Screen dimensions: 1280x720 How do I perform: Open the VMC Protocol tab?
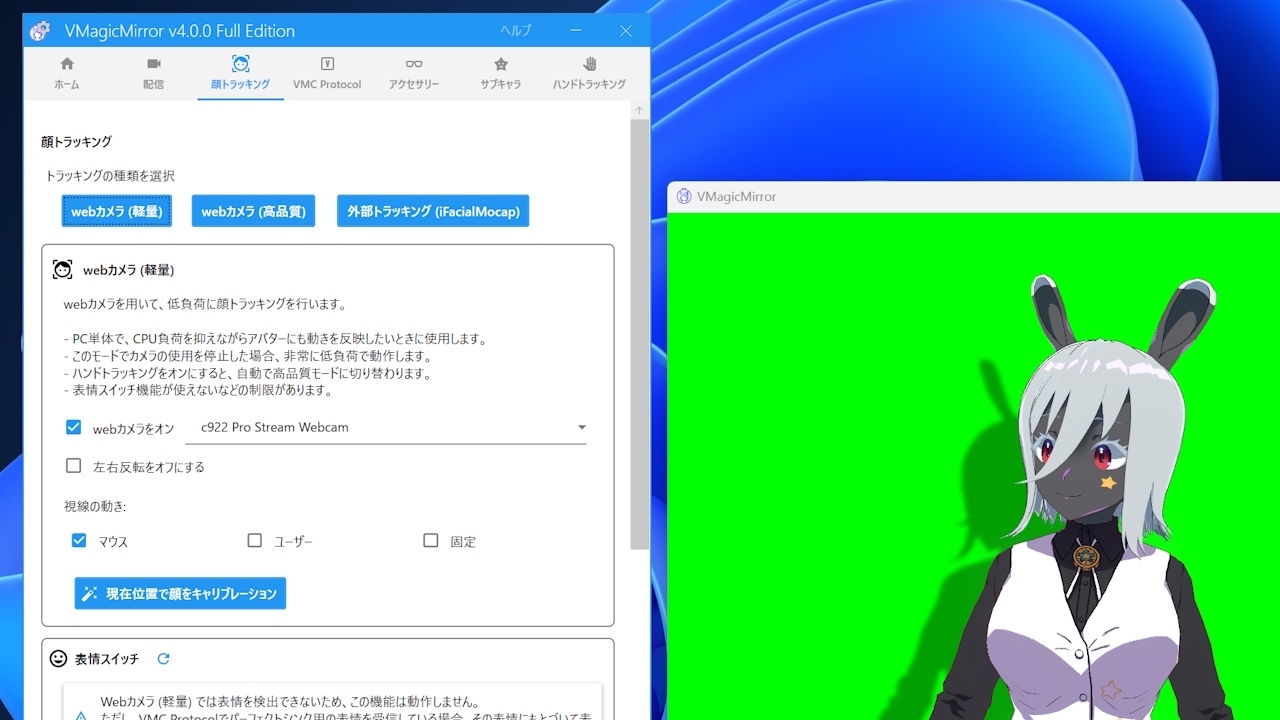(327, 74)
